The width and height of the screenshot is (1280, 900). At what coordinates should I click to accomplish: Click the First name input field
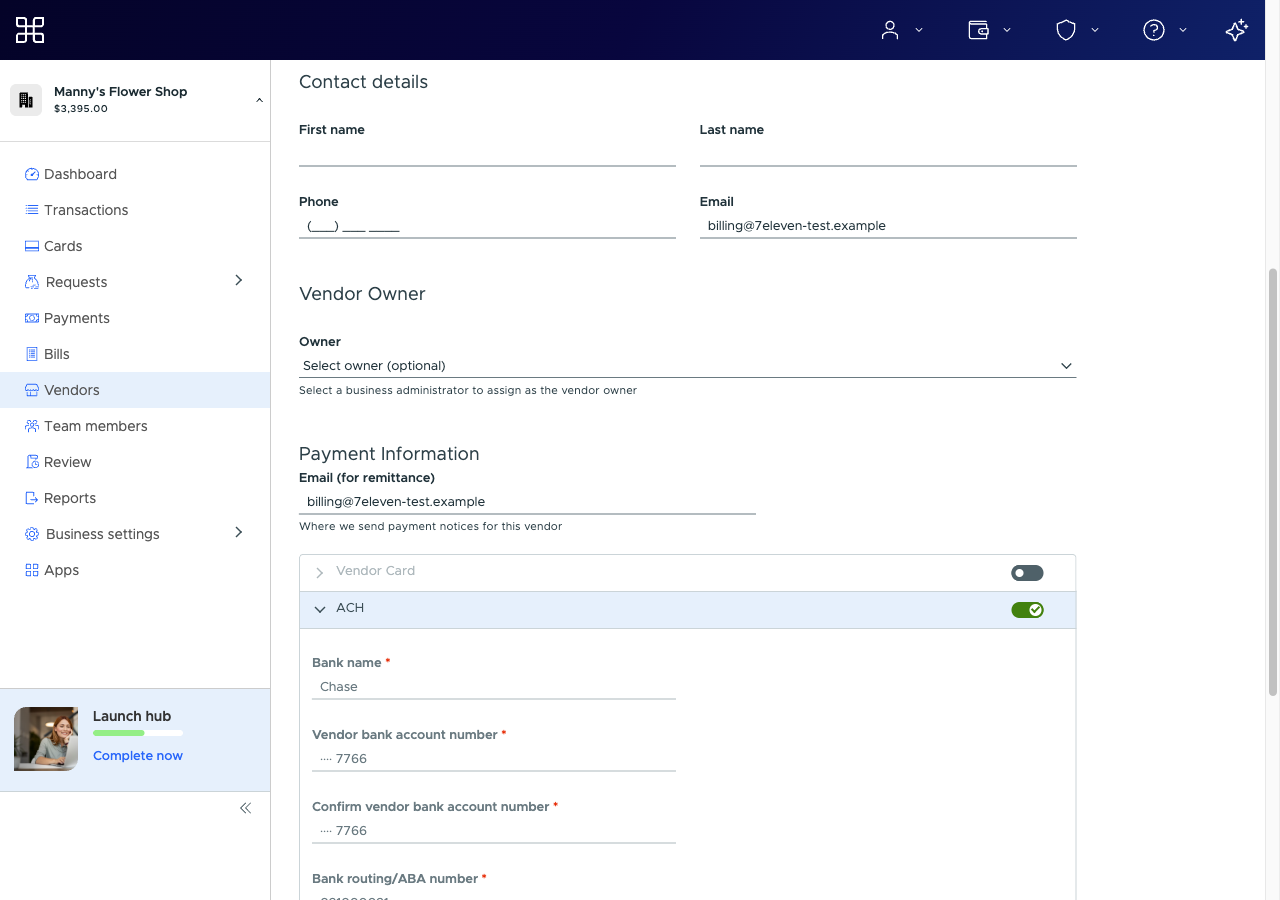click(487, 154)
